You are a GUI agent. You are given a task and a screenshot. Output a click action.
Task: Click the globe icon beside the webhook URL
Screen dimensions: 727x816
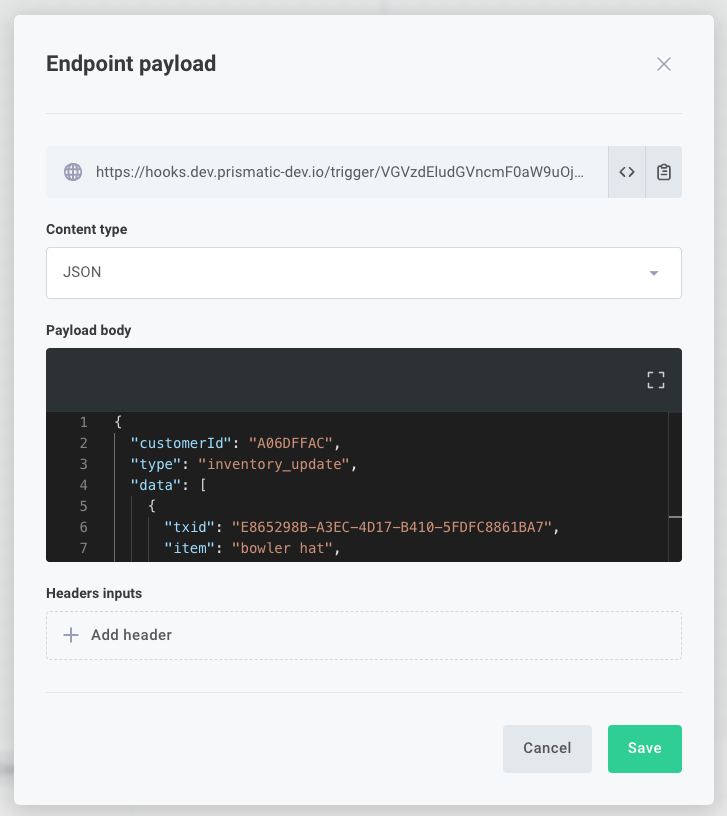click(72, 171)
